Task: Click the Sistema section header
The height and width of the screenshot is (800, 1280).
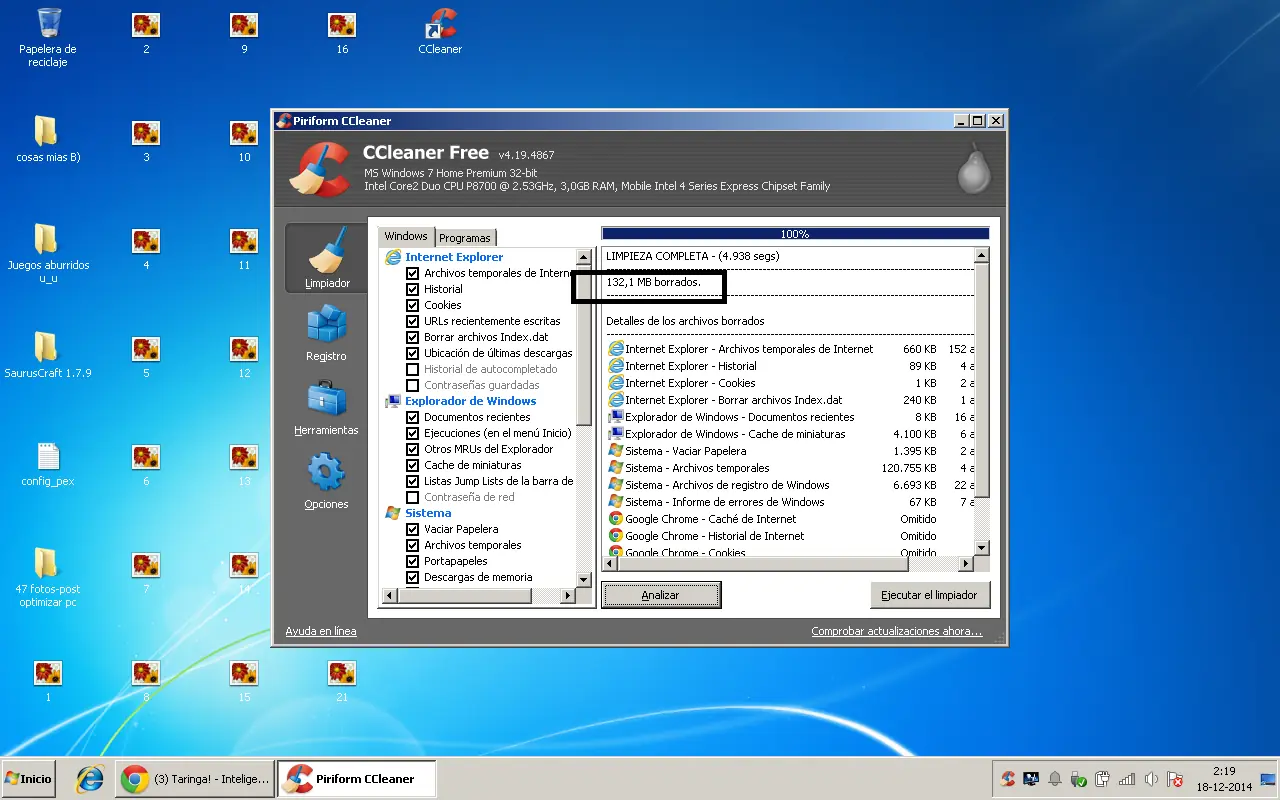Action: pyautogui.click(x=428, y=513)
